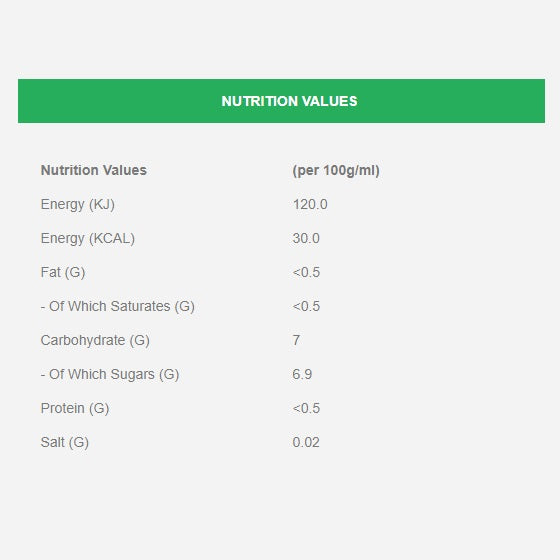Select the Energy (KJ) row label
The width and height of the screenshot is (560, 560).
pos(78,204)
